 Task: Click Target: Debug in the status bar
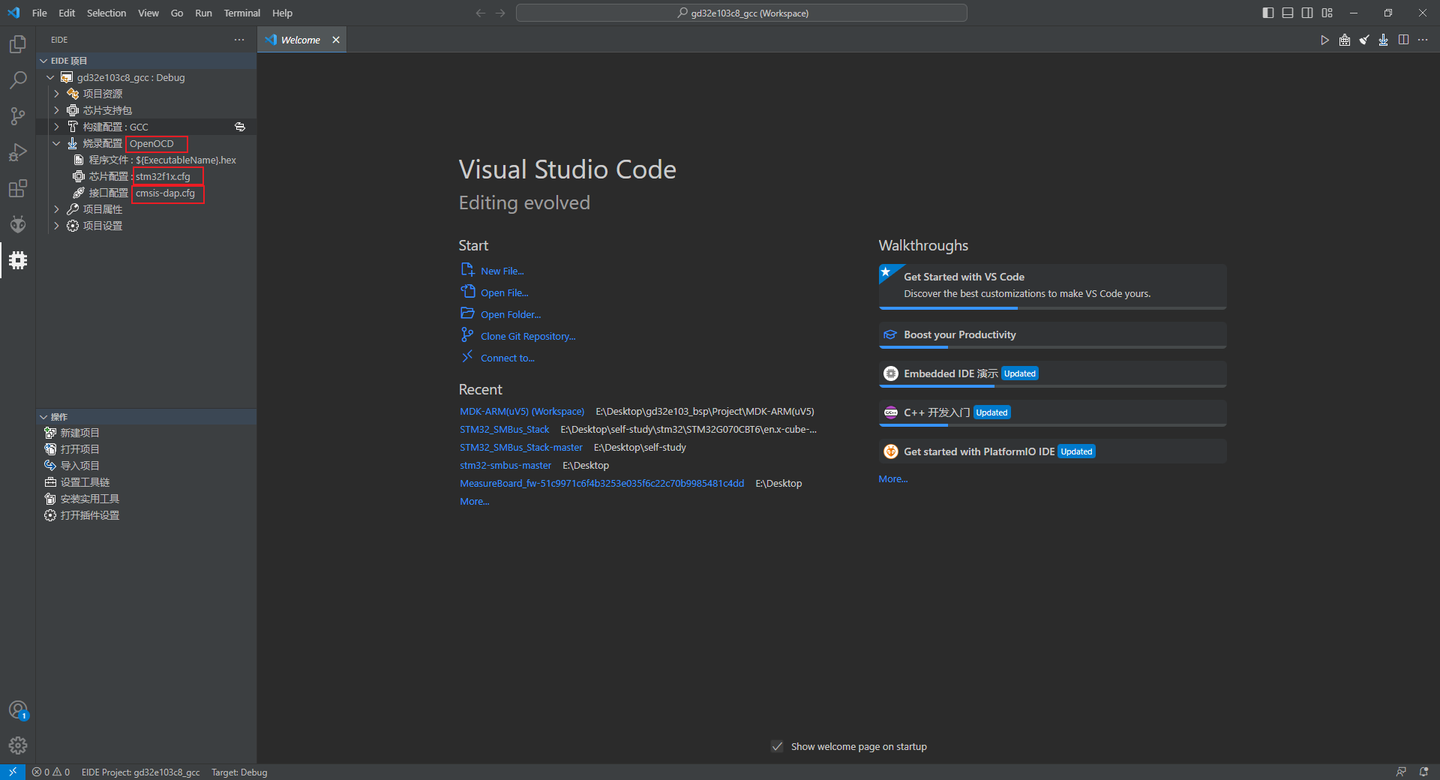pos(239,771)
